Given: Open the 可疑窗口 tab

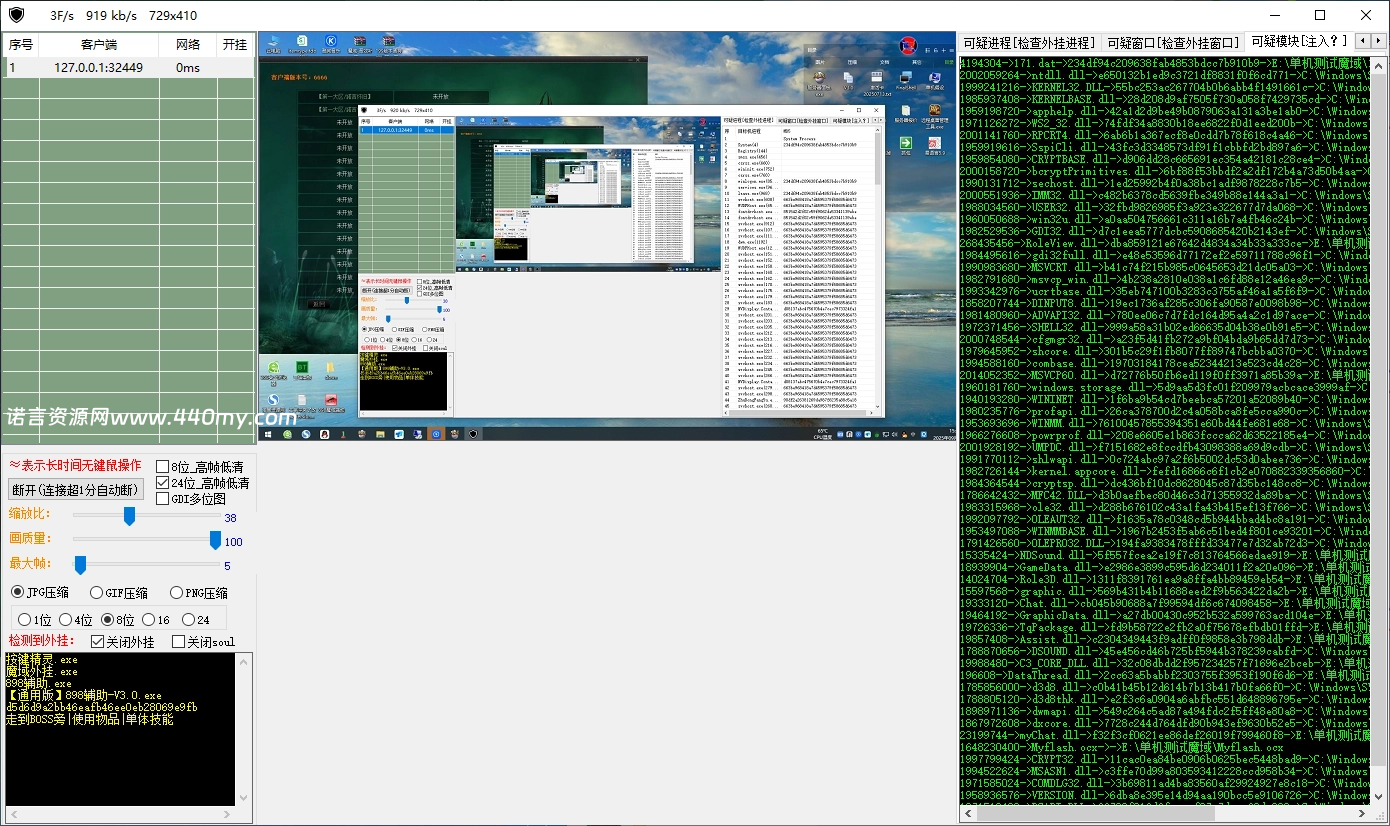Looking at the screenshot, I should click(x=1173, y=42).
